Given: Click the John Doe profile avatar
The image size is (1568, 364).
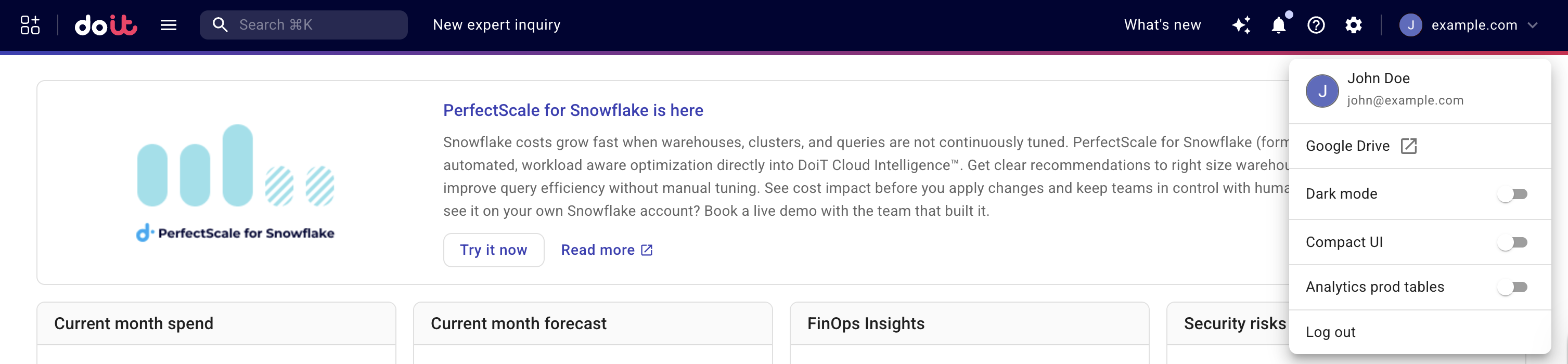Looking at the screenshot, I should [1321, 90].
